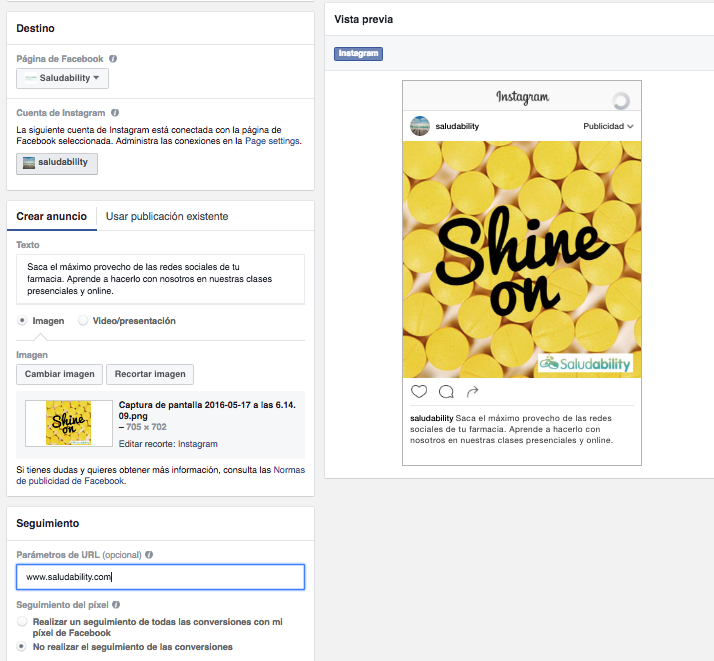The width and height of the screenshot is (714, 661).
Task: Click the URL parameters input field
Action: [160, 577]
